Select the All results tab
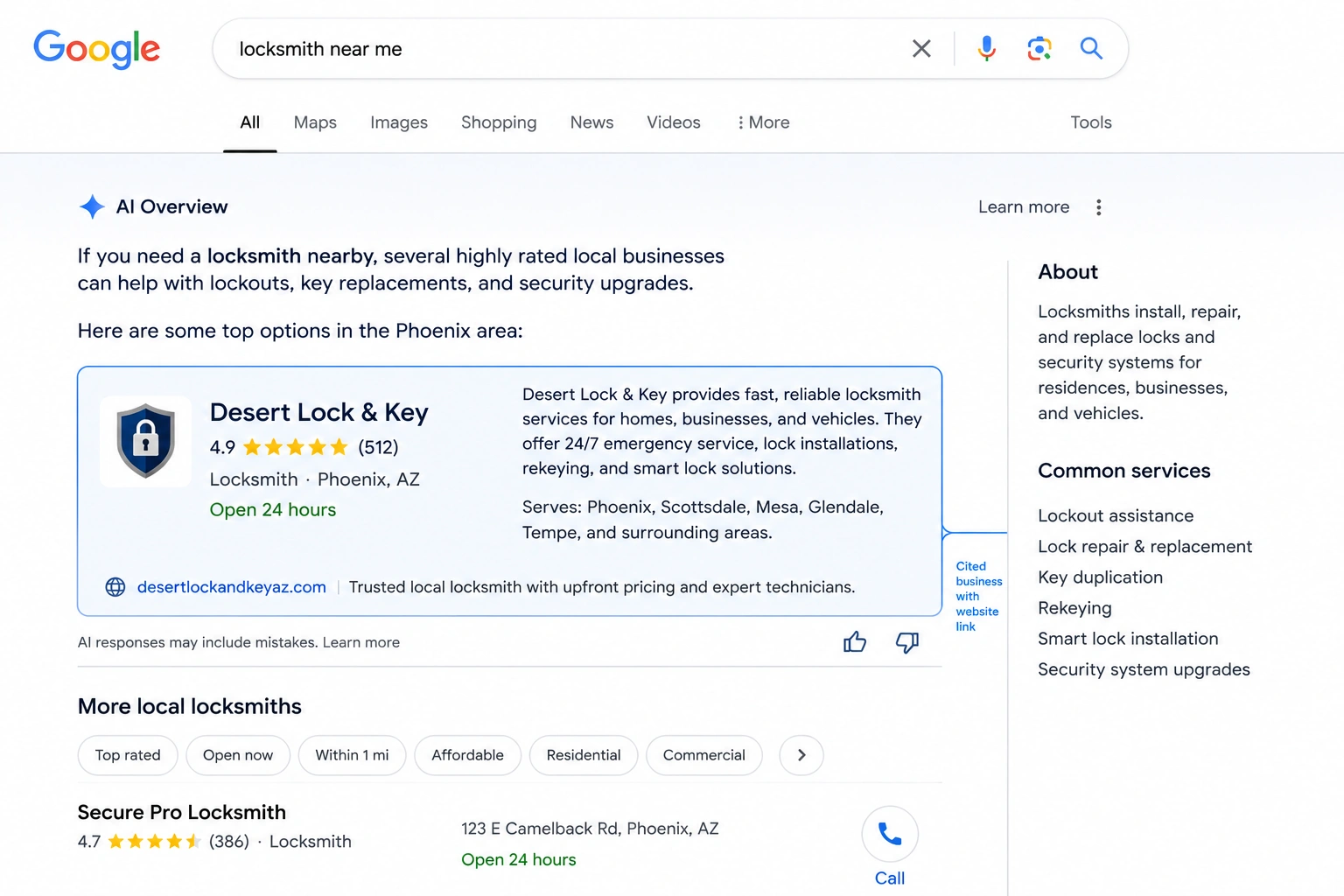This screenshot has height=896, width=1344. (250, 122)
